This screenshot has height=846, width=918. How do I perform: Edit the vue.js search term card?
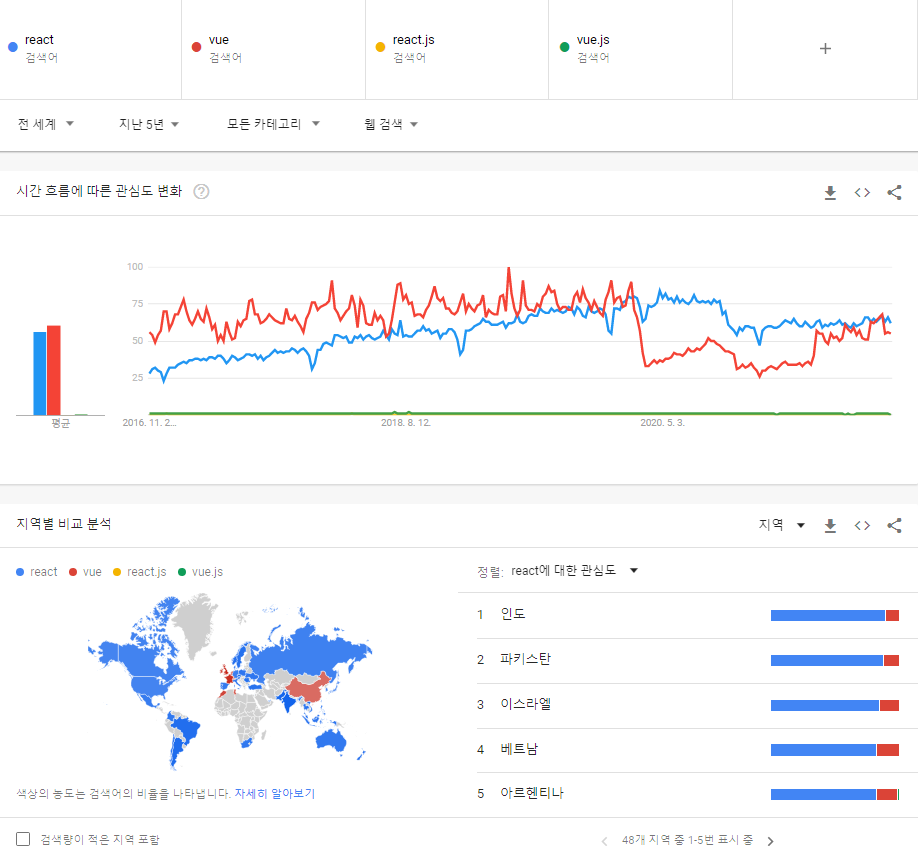click(x=640, y=49)
